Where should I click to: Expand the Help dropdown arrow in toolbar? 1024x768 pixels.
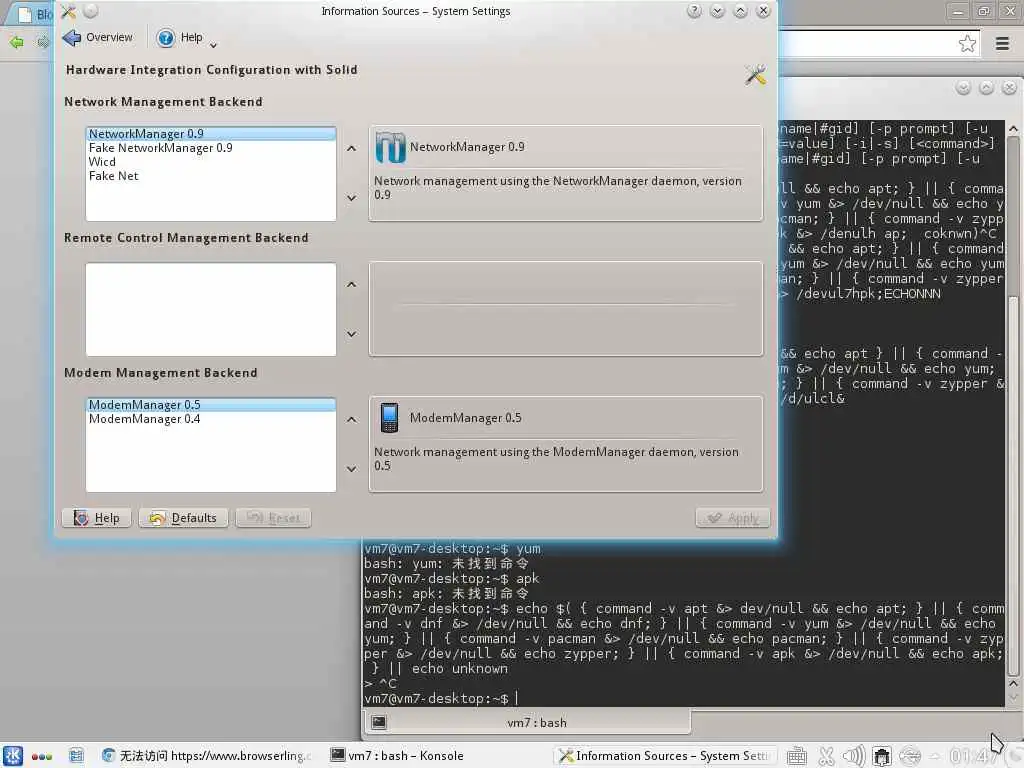click(213, 45)
